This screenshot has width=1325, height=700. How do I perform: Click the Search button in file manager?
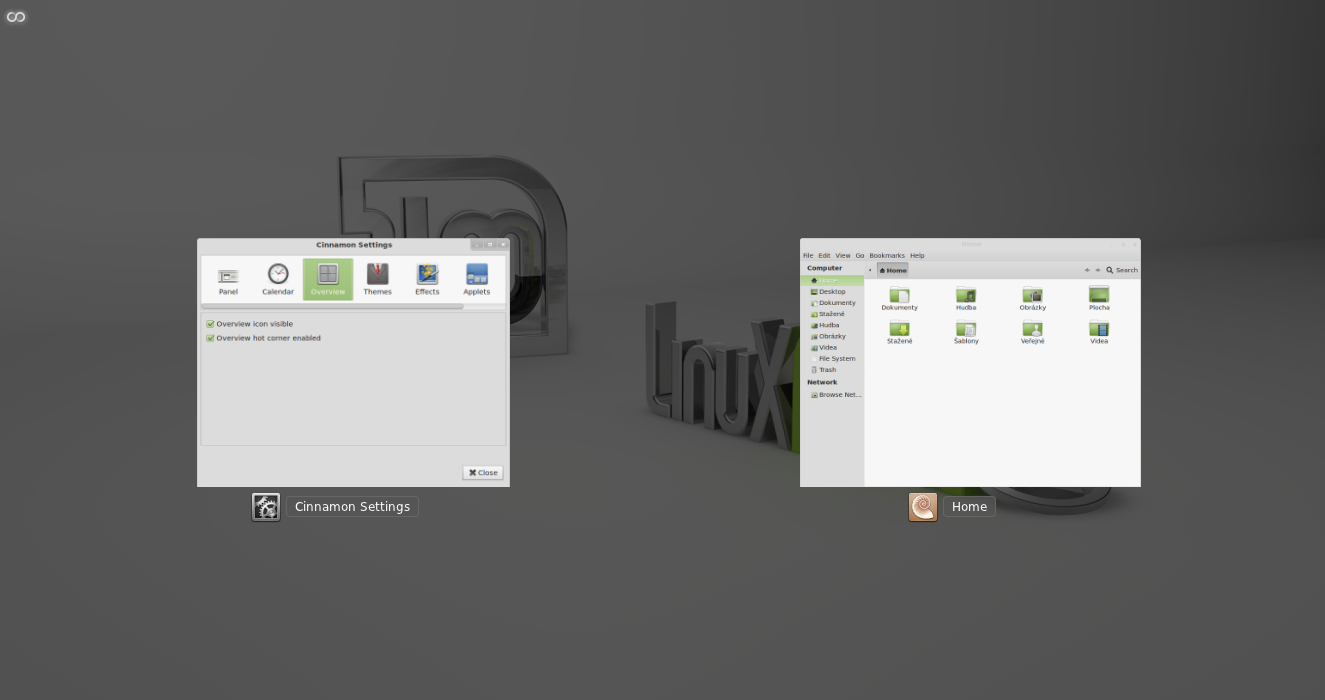pyautogui.click(x=1122, y=270)
